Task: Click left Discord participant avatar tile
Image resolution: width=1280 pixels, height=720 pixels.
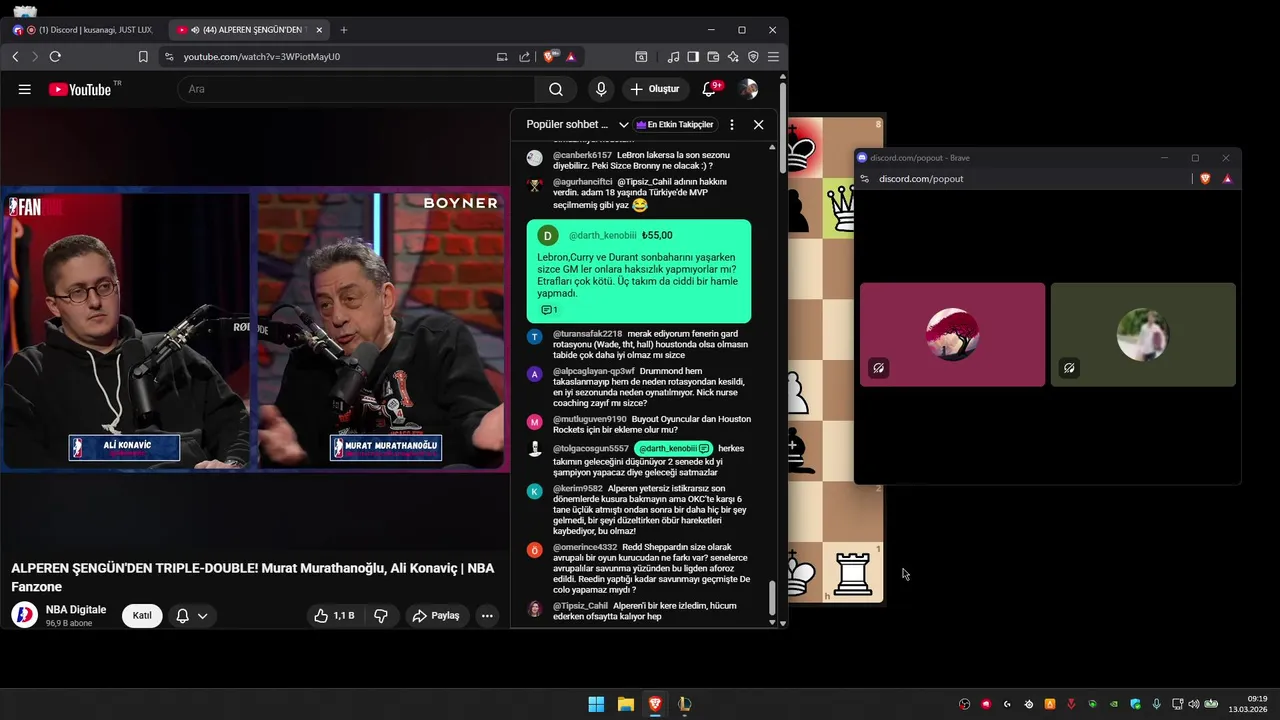Action: (952, 334)
